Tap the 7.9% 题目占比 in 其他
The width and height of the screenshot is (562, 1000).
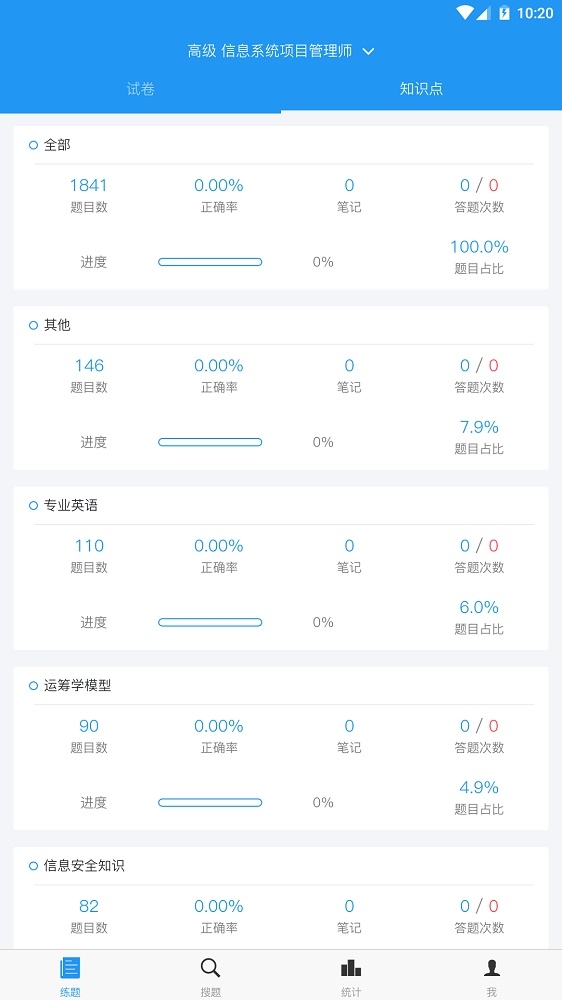479,427
